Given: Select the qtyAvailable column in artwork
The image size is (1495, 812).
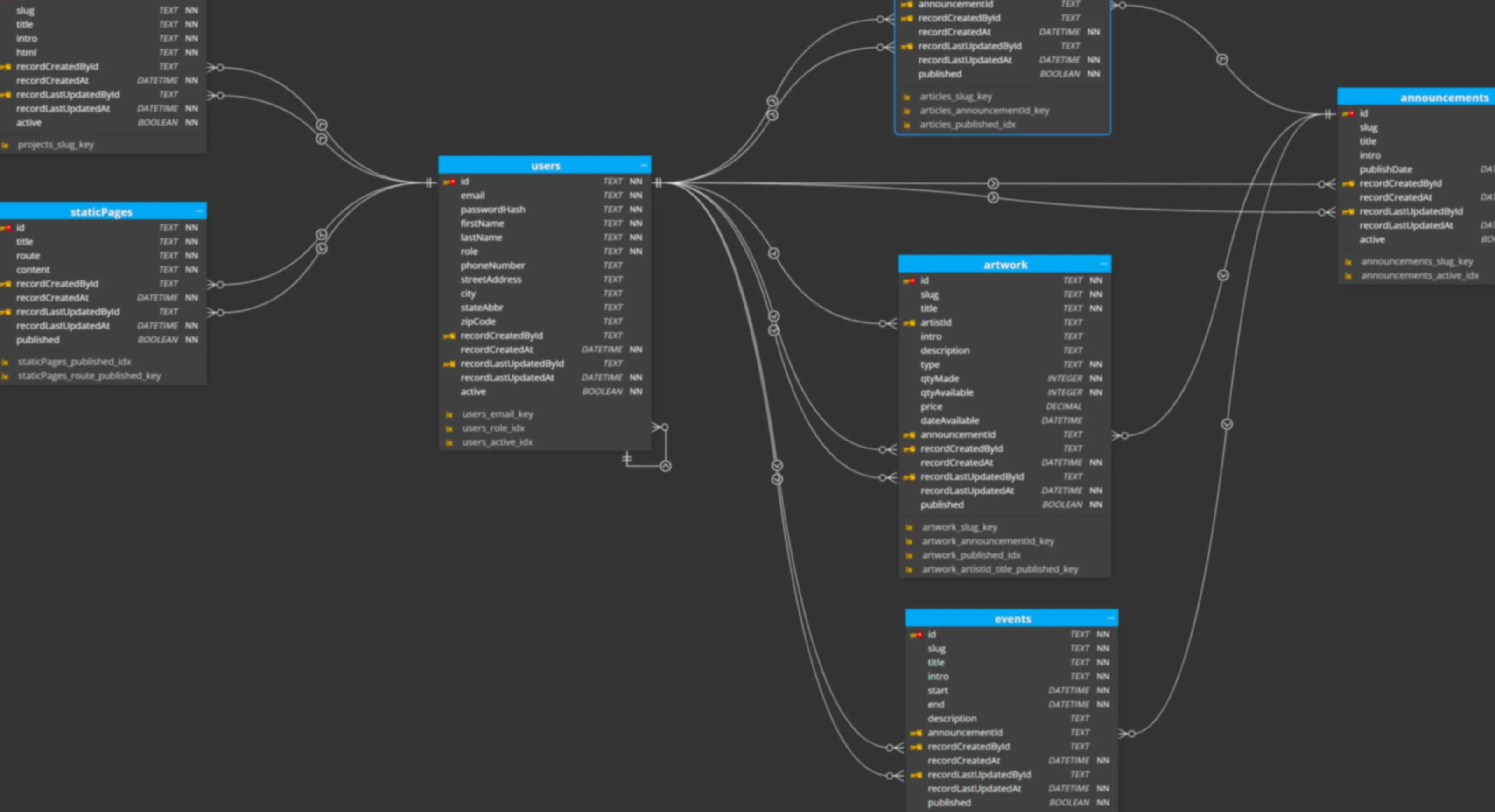Looking at the screenshot, I should [947, 393].
